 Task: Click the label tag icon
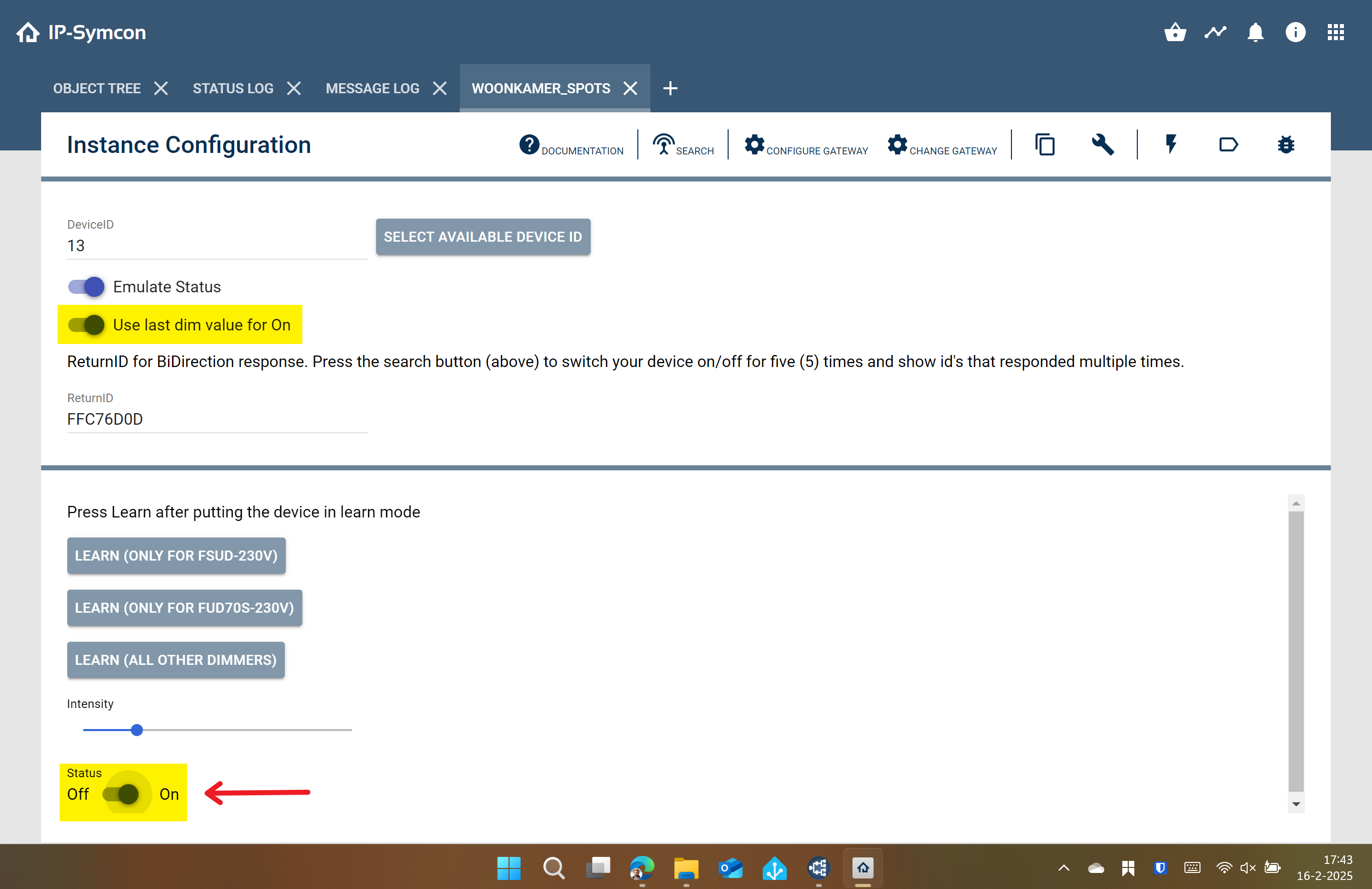pyautogui.click(x=1229, y=144)
